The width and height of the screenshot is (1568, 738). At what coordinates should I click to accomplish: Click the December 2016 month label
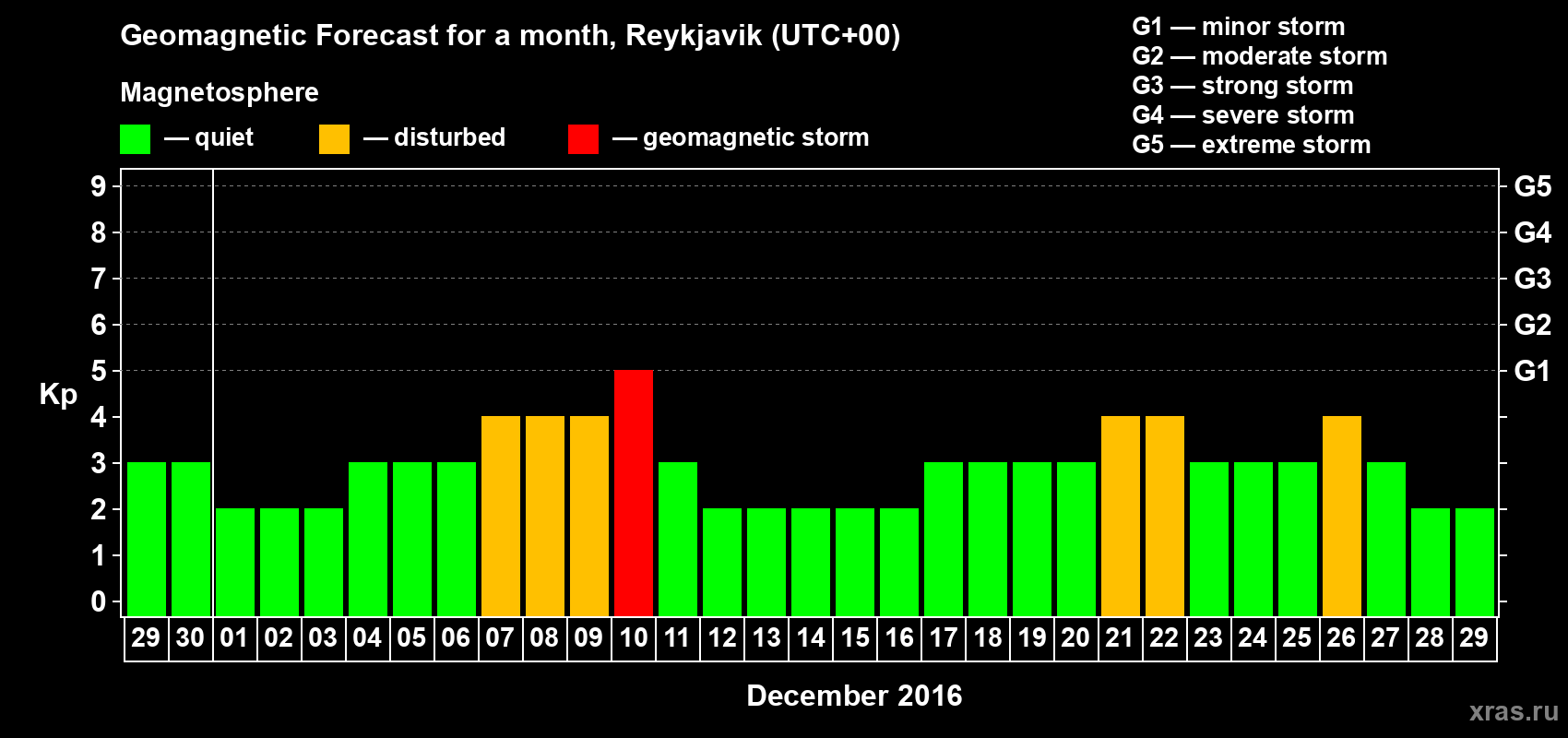pyautogui.click(x=854, y=696)
